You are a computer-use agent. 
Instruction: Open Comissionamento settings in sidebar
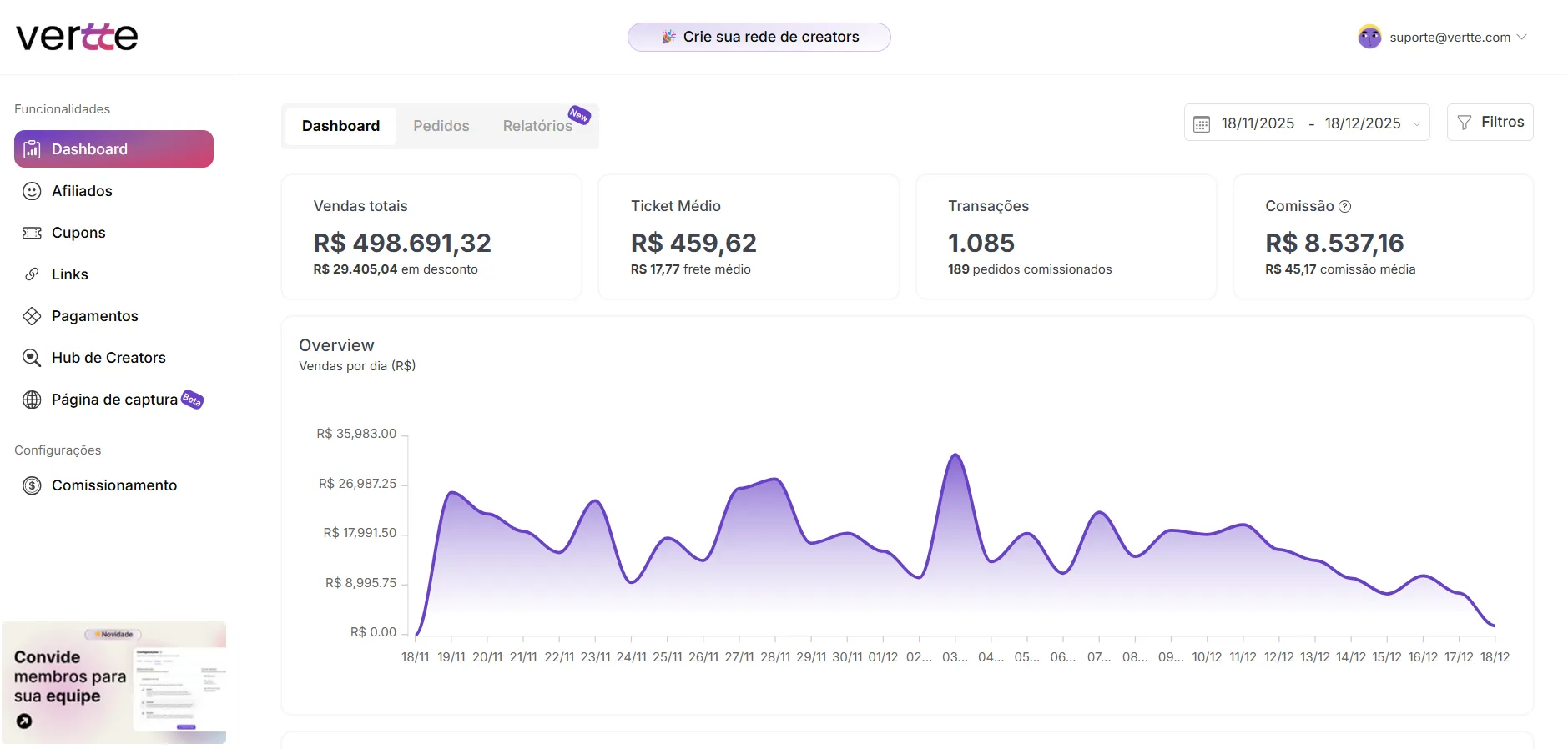tap(113, 485)
